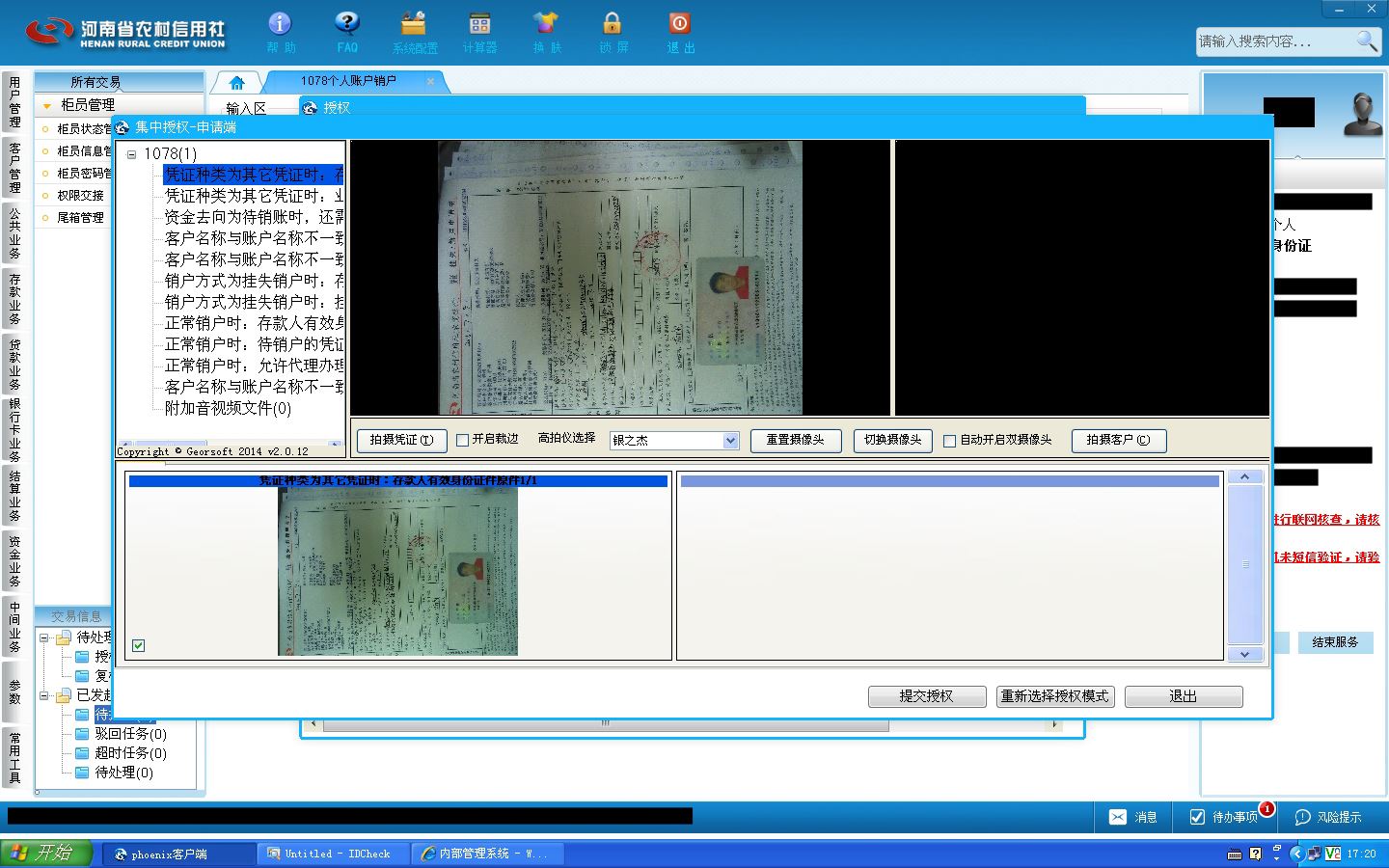Click the on-screen keyboard icon in the taskbar

click(x=1234, y=854)
